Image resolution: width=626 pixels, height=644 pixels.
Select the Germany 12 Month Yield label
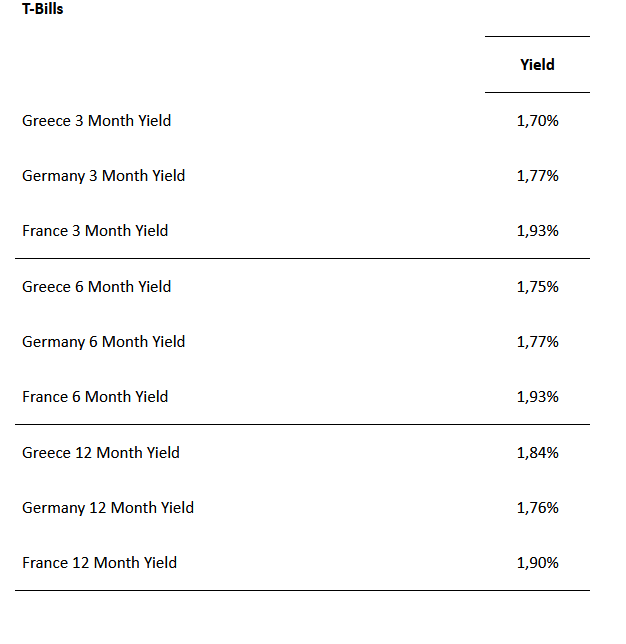pyautogui.click(x=108, y=508)
